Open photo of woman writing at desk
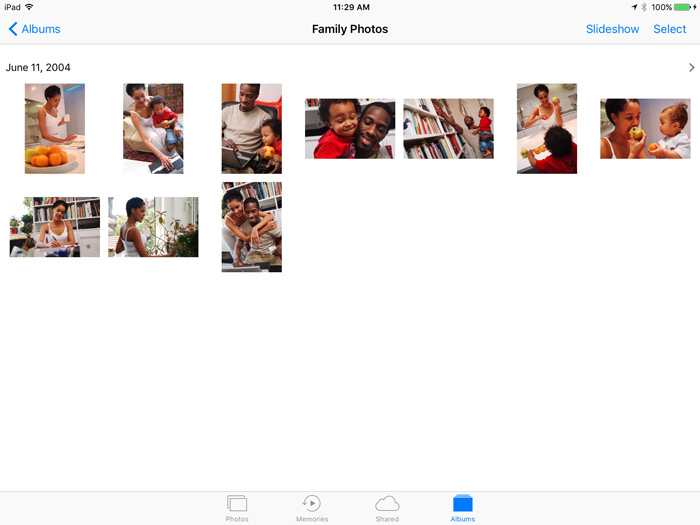Image resolution: width=700 pixels, height=525 pixels. pos(55,227)
